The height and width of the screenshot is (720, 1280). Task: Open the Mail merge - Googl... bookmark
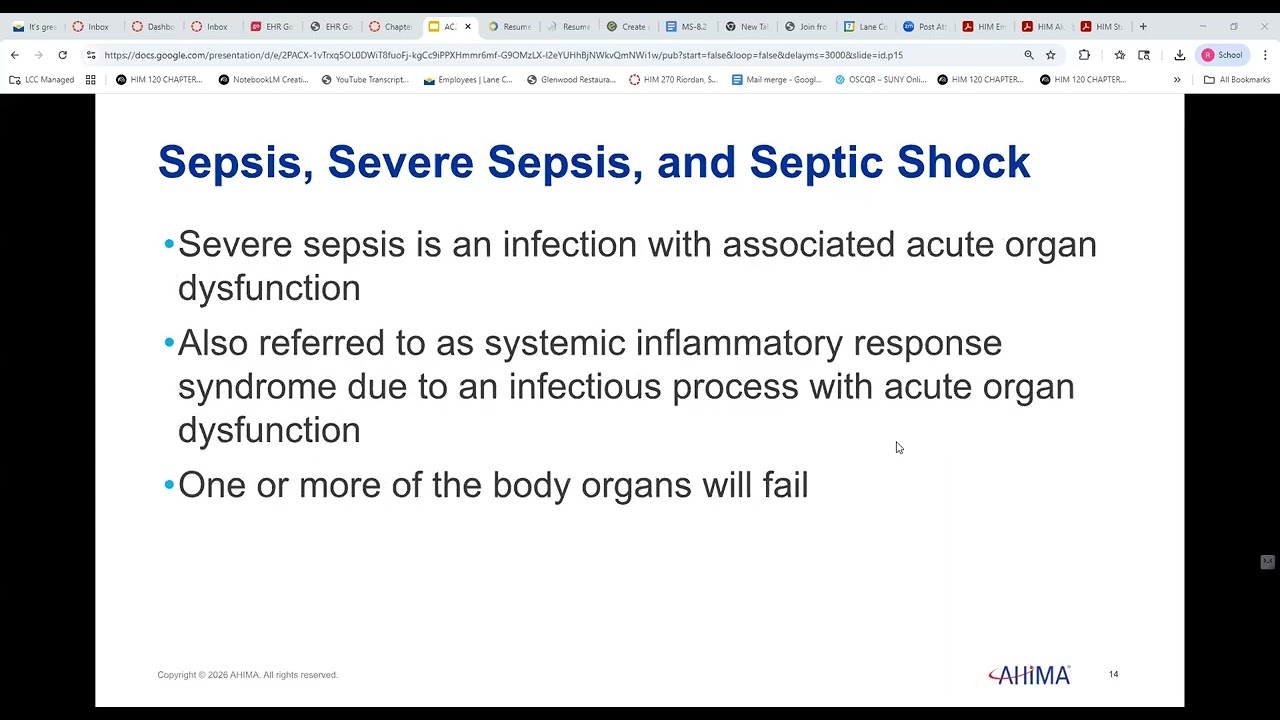[x=776, y=79]
